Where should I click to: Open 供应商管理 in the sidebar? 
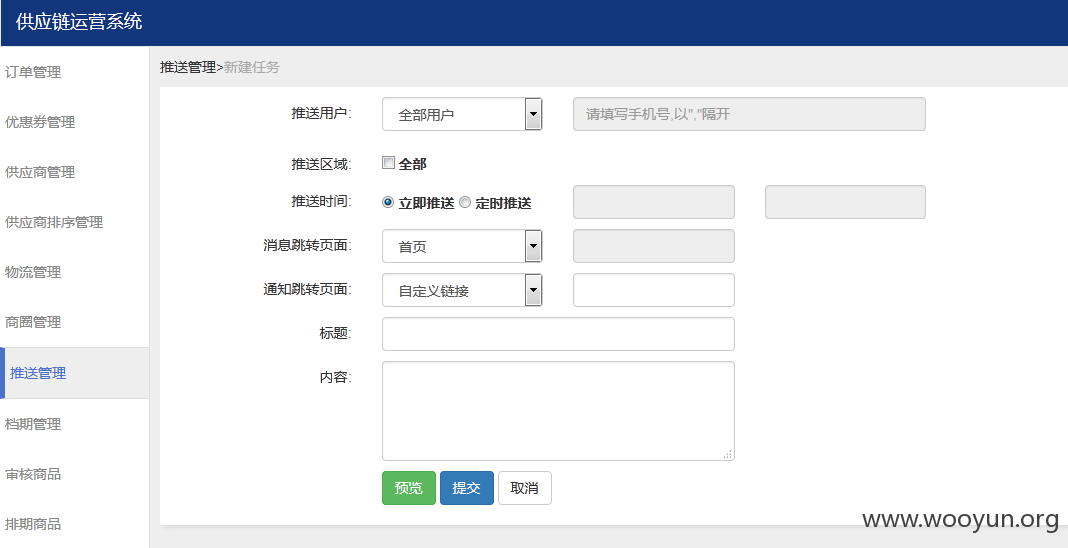40,173
